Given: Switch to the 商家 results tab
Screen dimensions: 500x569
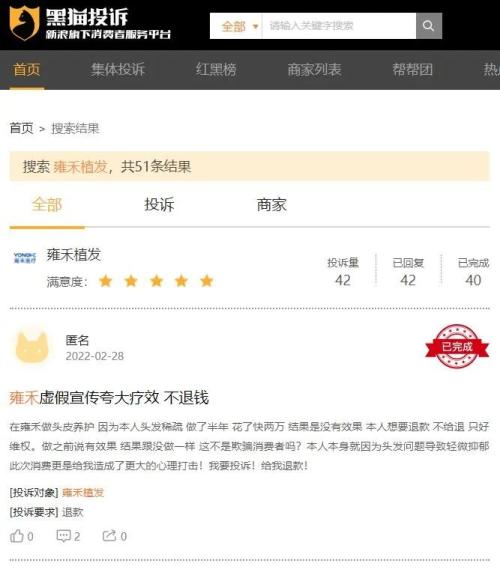Looking at the screenshot, I should pos(272,205).
